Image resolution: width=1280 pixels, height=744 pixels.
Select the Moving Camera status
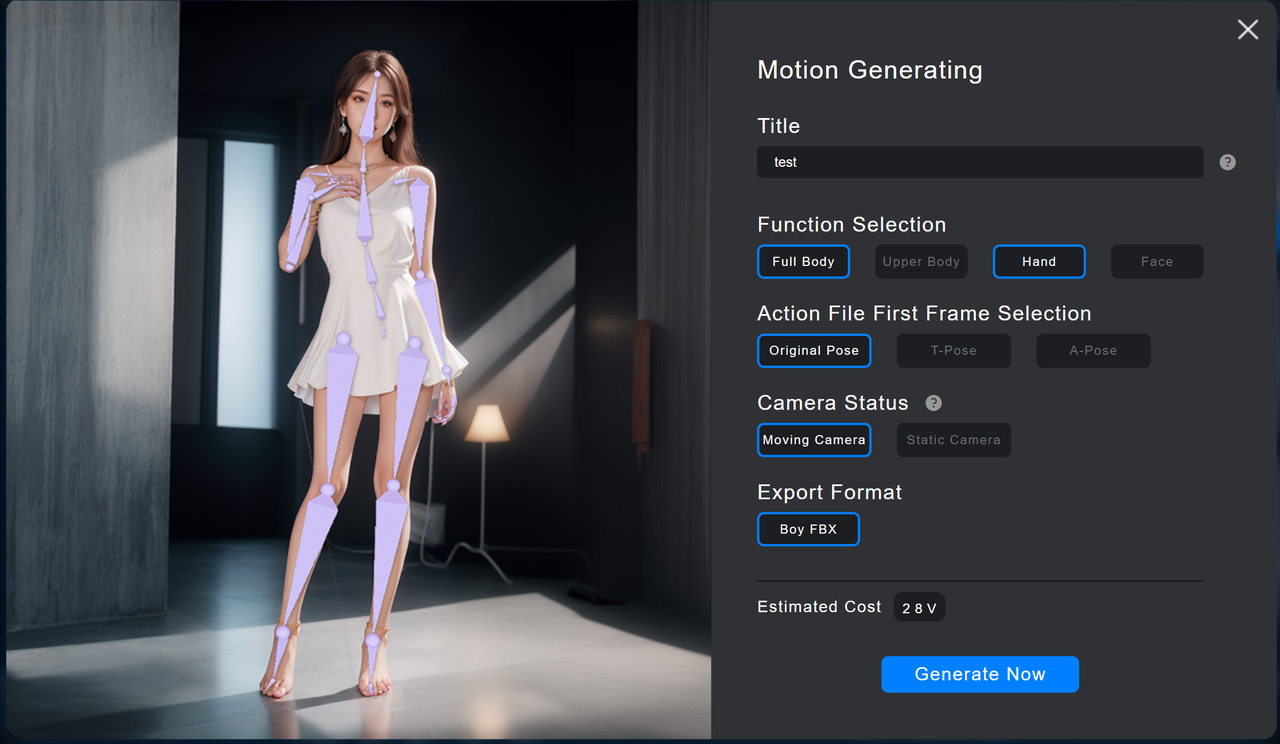[814, 440]
